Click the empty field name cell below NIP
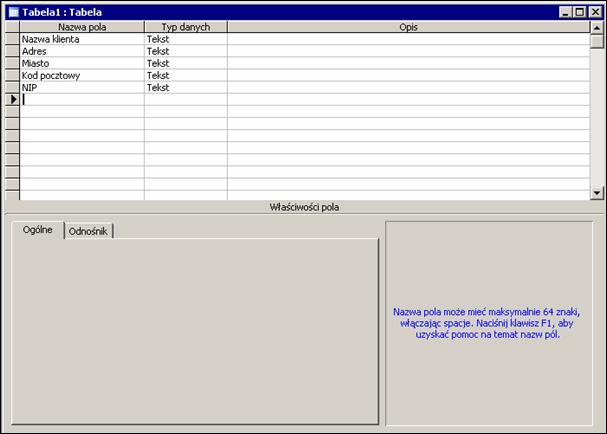Screen dimensions: 607x434 [82, 100]
